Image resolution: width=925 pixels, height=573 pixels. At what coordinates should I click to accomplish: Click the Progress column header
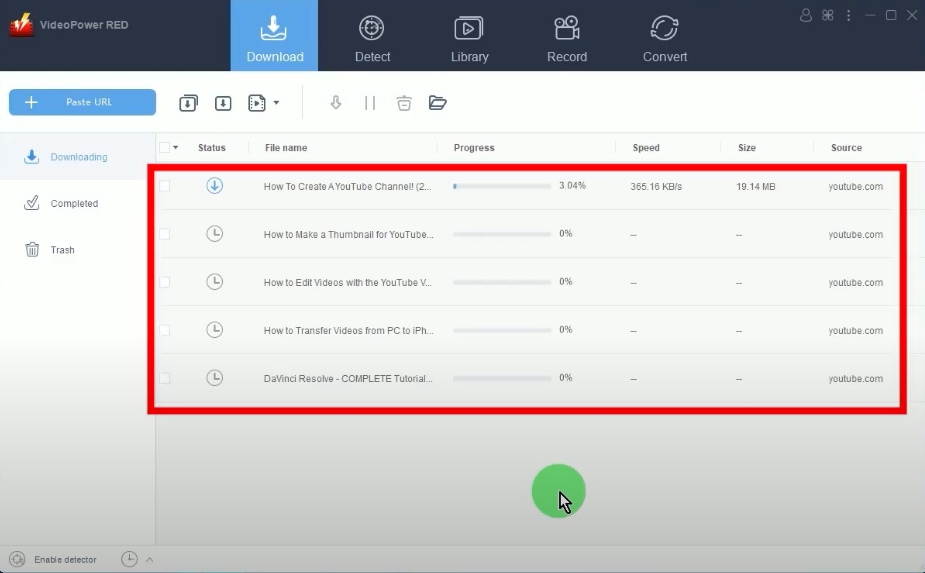click(474, 148)
